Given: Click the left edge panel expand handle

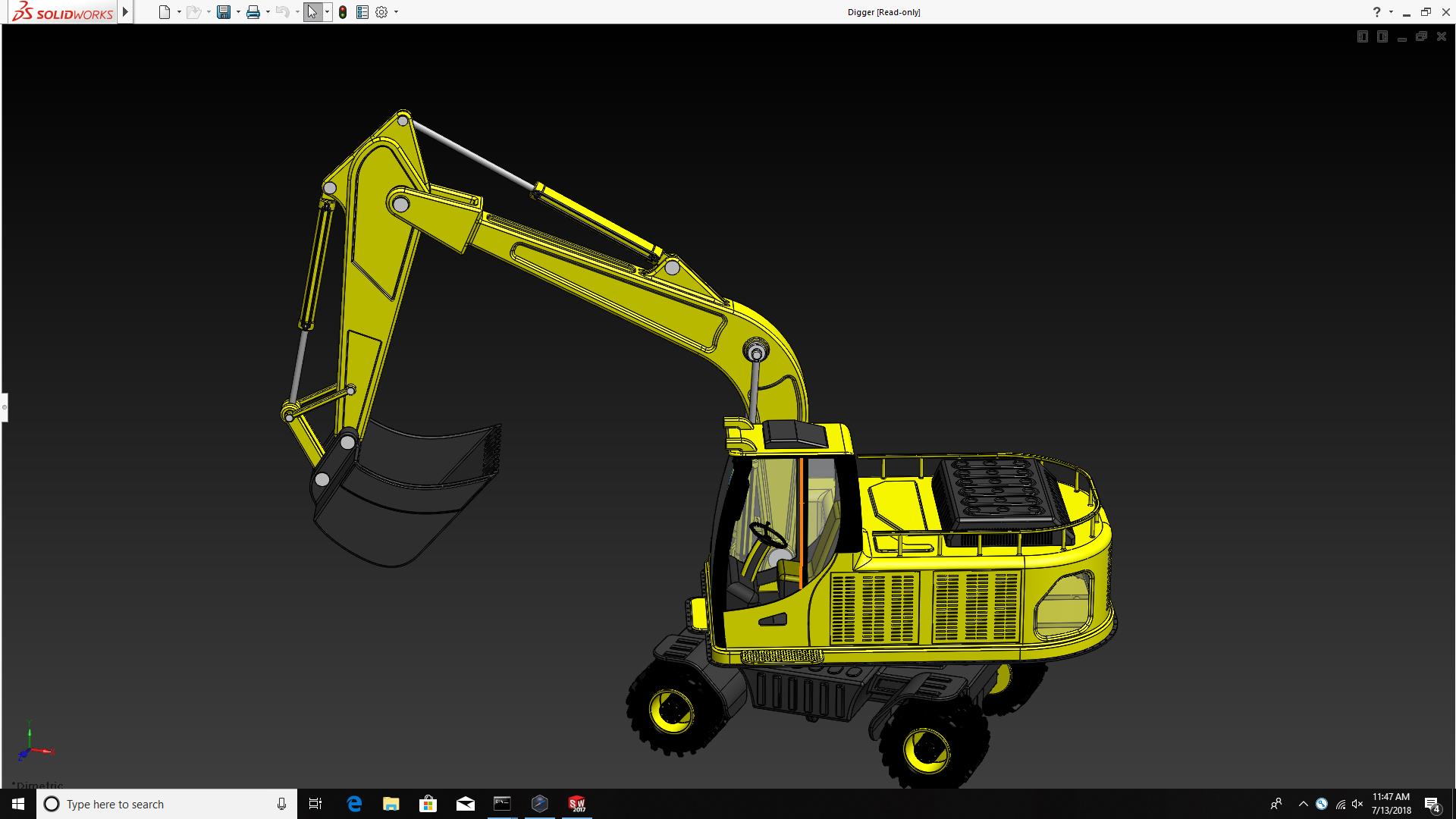Looking at the screenshot, I should coord(4,407).
